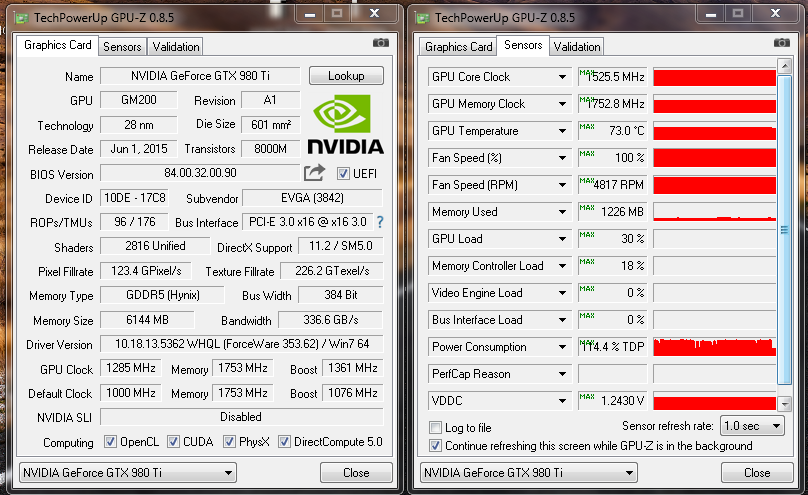Toggle the UEFI checkbox
Image resolution: width=808 pixels, height=495 pixels.
(343, 173)
